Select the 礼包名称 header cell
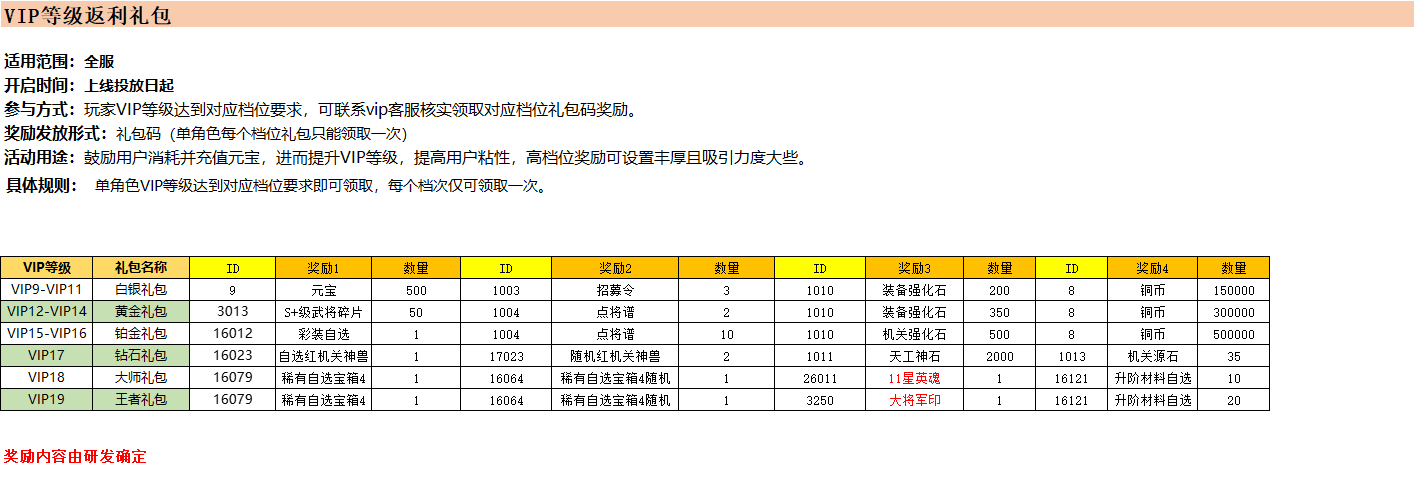Image resolution: width=1414 pixels, height=483 pixels. 141,268
